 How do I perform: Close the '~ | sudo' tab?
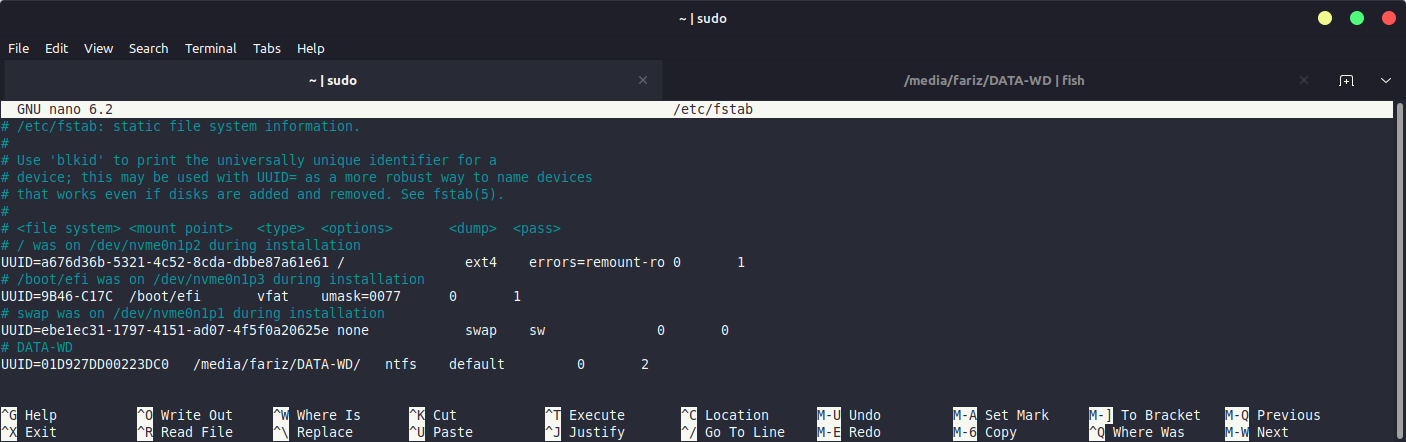[643, 80]
